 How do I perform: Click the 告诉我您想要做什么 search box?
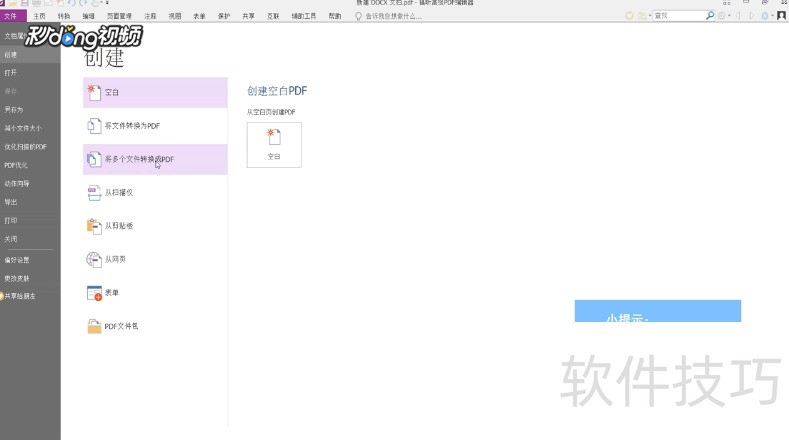400,16
